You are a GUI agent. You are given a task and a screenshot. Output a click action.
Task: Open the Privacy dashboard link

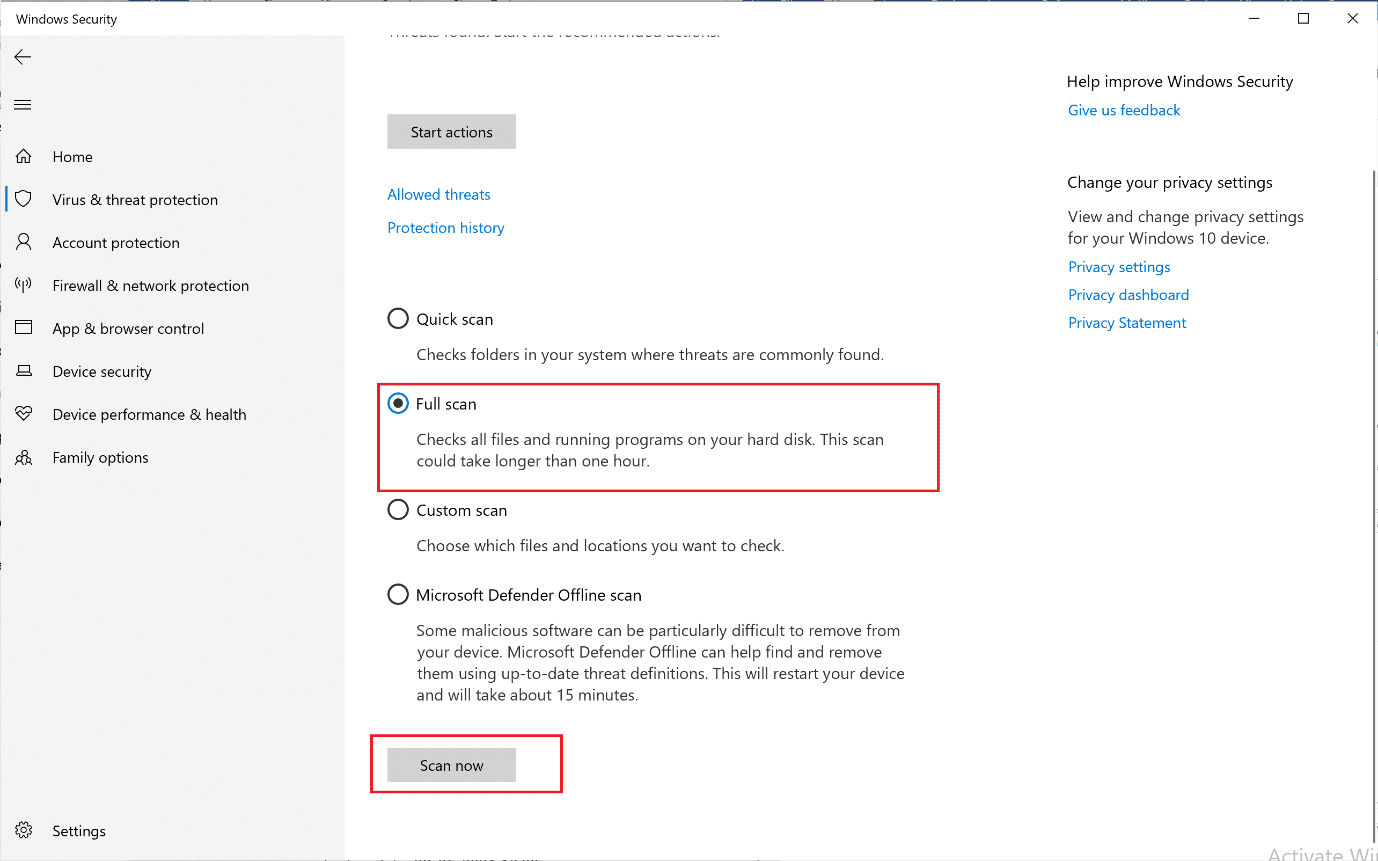(1128, 294)
